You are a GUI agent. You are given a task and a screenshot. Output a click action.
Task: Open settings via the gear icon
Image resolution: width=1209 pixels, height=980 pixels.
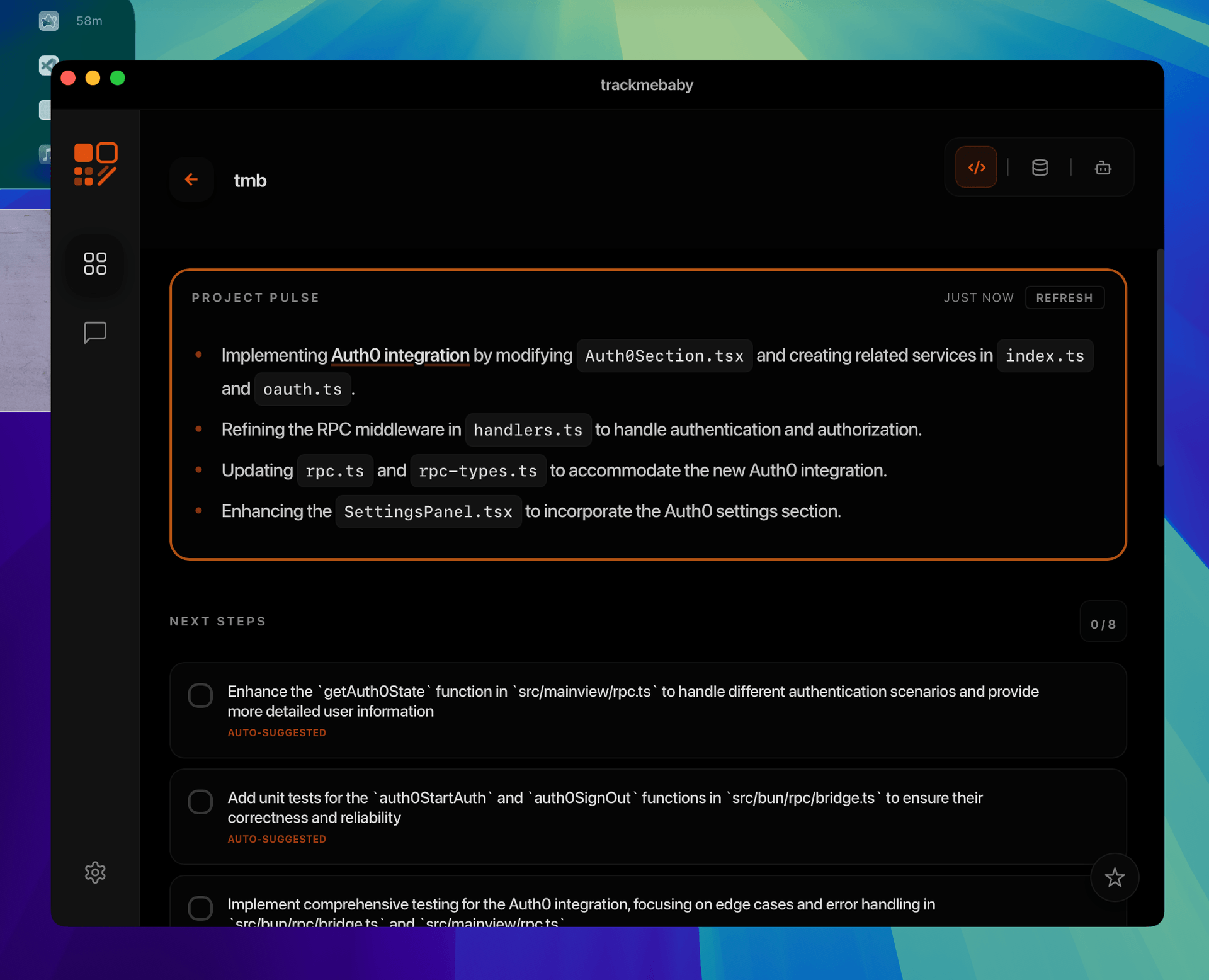95,872
